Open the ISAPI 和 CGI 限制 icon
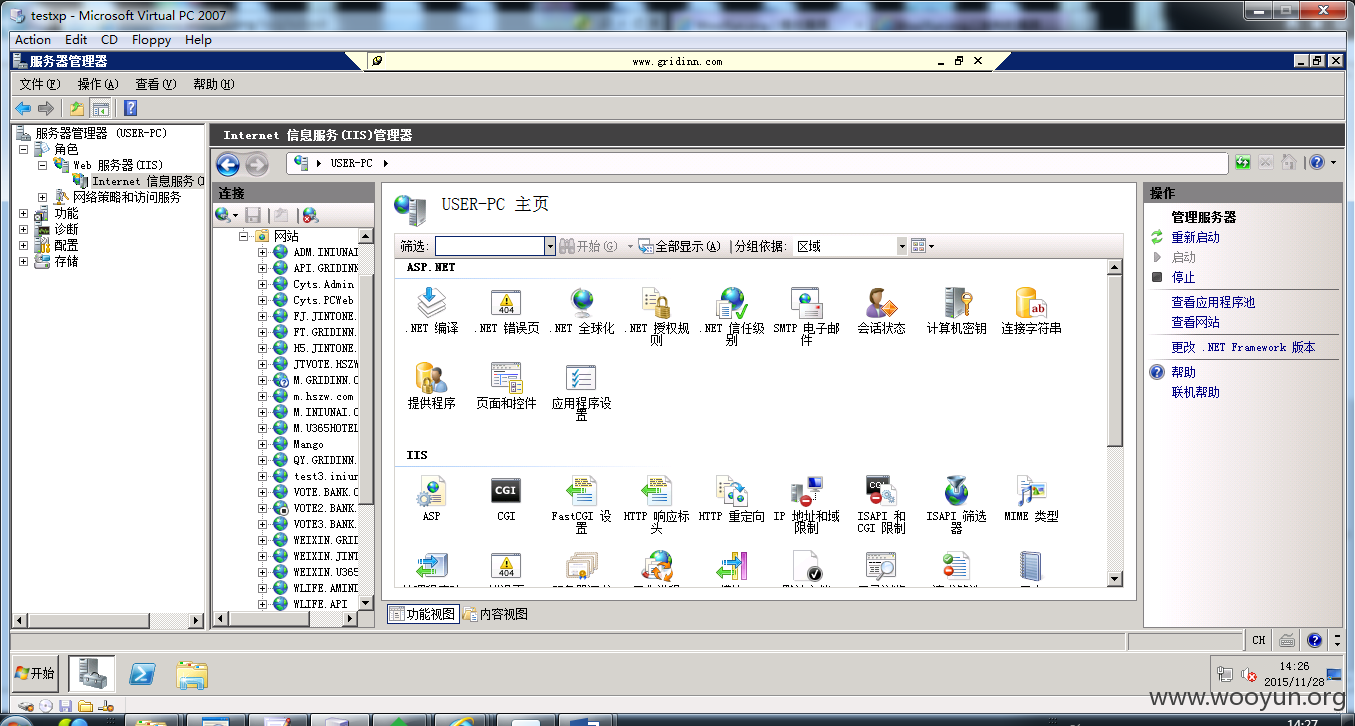The width and height of the screenshot is (1355, 726). (881, 491)
